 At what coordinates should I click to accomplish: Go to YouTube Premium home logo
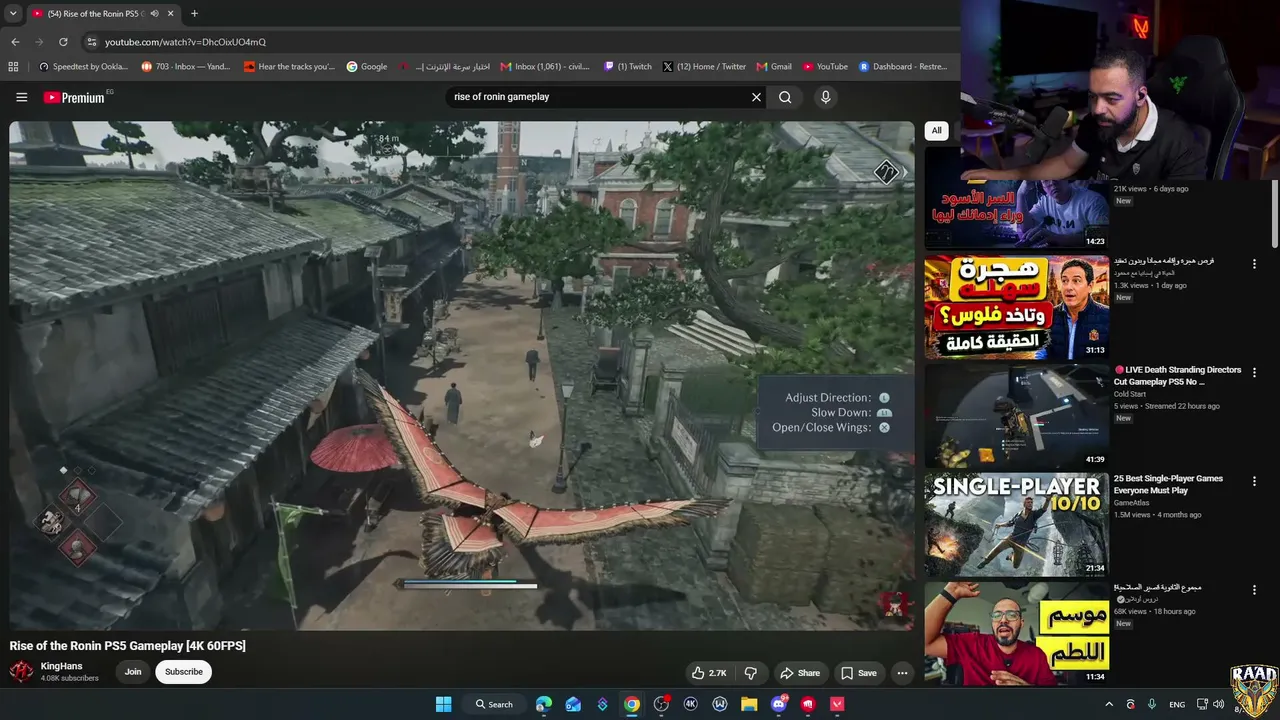pos(76,97)
